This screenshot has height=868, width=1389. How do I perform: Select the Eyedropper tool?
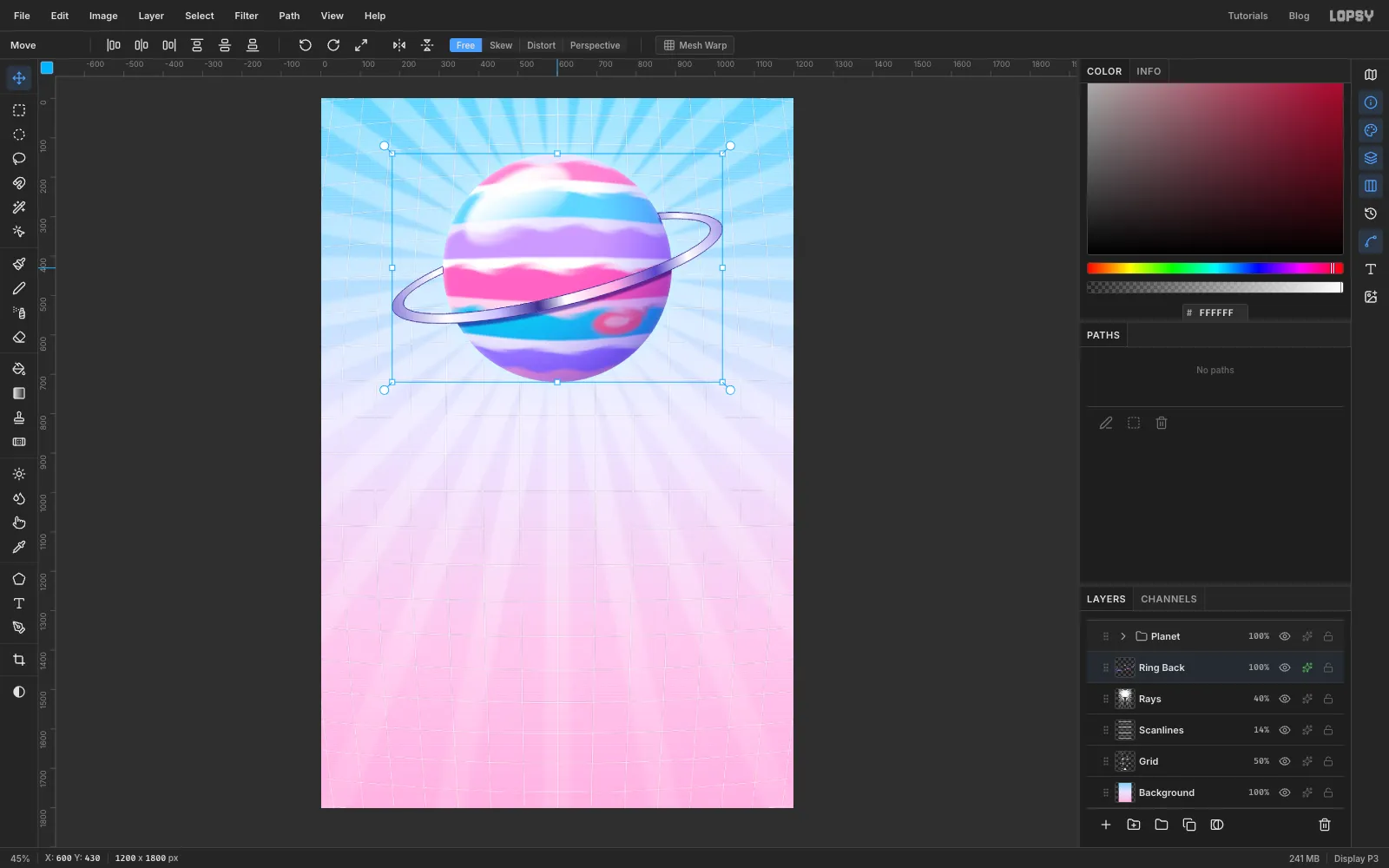(x=19, y=547)
